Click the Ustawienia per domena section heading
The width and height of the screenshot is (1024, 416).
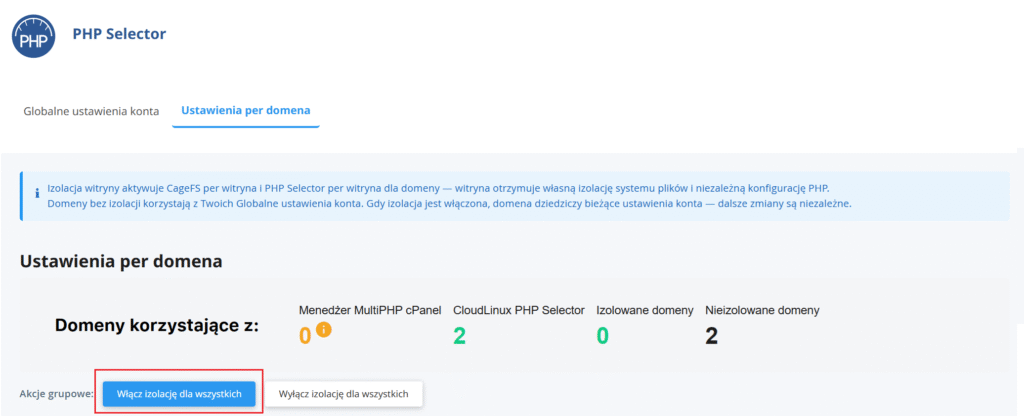tap(121, 261)
